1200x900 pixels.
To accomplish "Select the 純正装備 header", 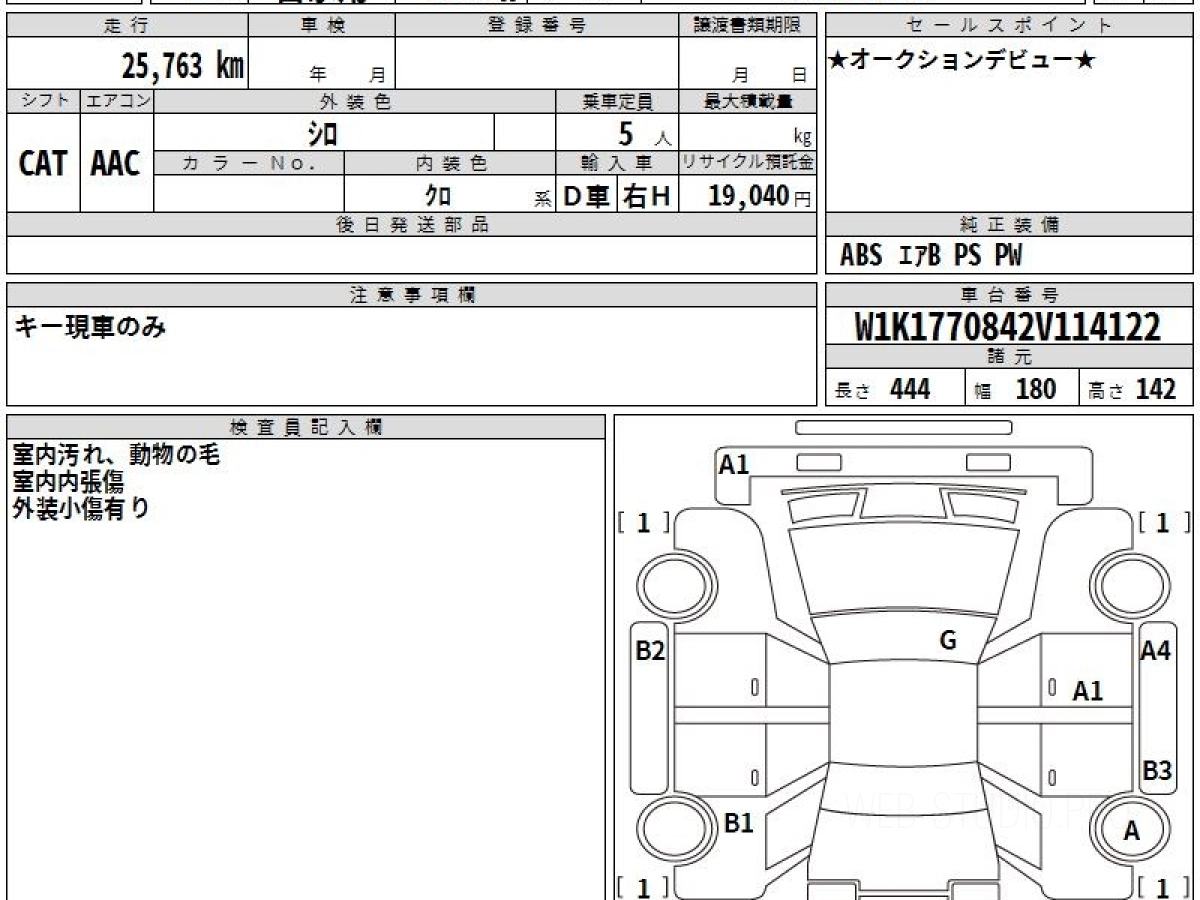I will (x=1010, y=225).
